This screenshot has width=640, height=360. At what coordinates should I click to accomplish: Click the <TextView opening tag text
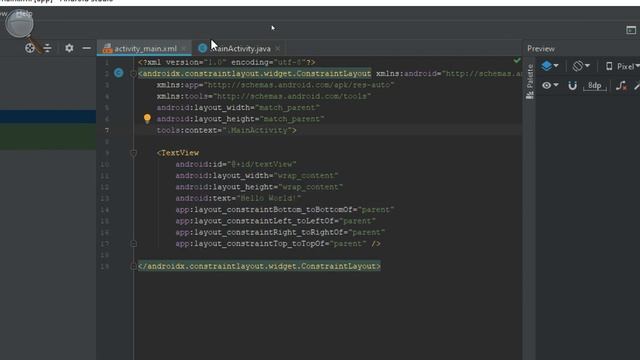click(x=178, y=153)
